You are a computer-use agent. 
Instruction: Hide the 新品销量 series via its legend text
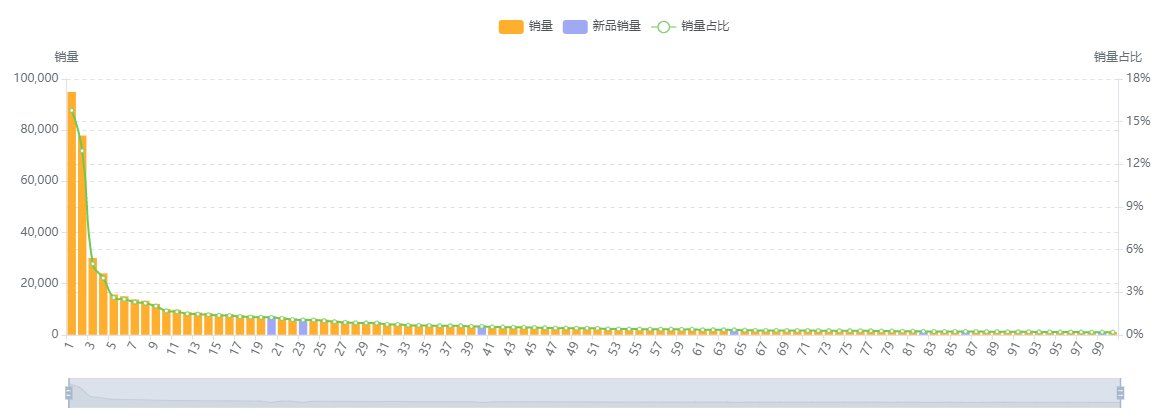point(616,26)
